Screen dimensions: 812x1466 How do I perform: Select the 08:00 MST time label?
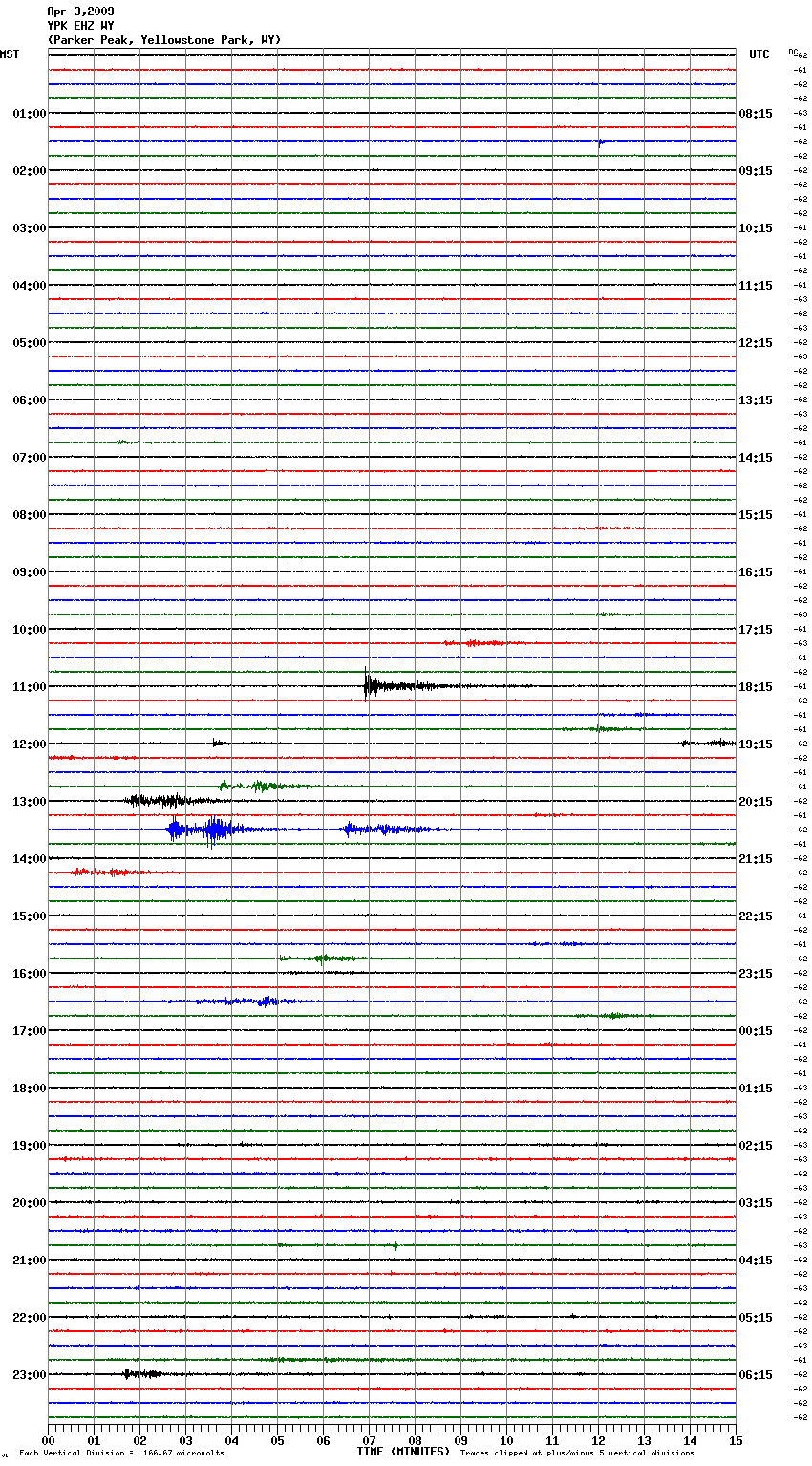pos(30,515)
